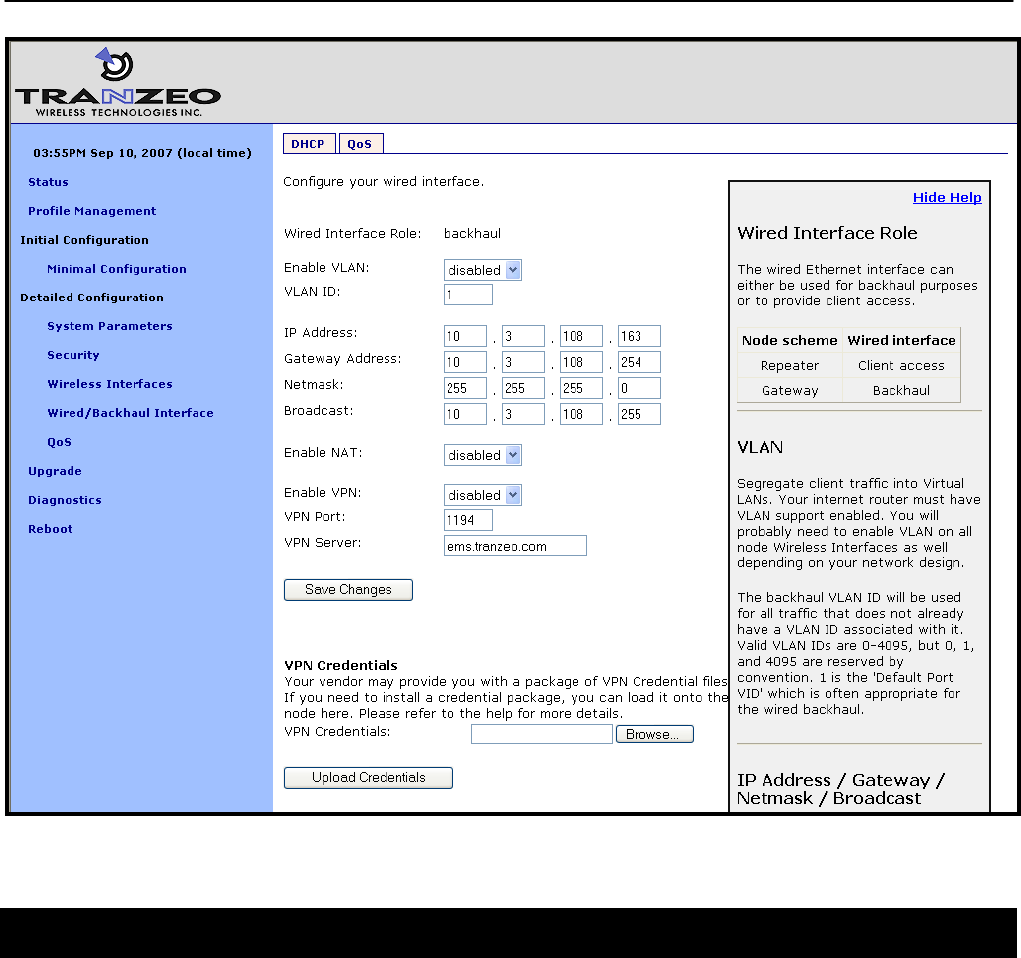Open the Security settings page
The height and width of the screenshot is (958, 1021).
pos(73,355)
